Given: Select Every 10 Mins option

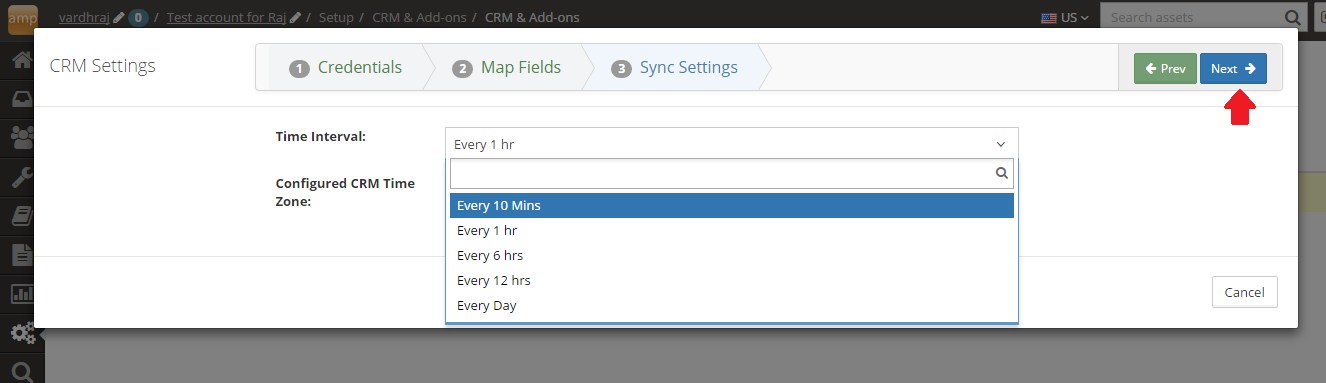Looking at the screenshot, I should pyautogui.click(x=731, y=205).
